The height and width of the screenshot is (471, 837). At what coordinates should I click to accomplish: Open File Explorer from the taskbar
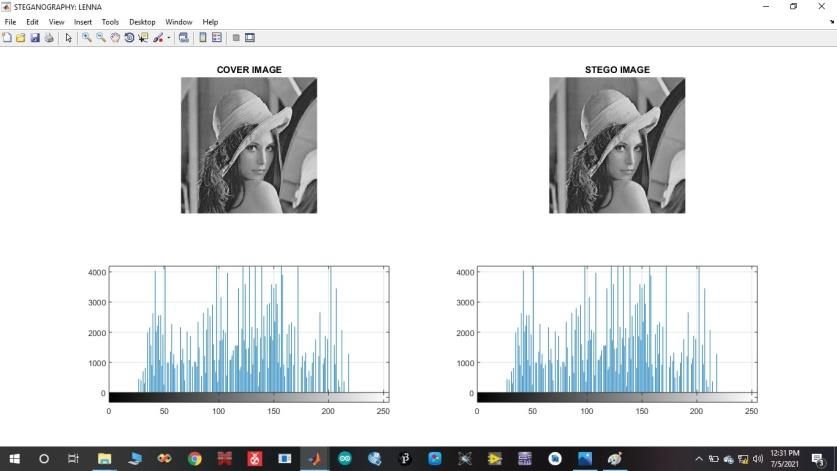coord(104,459)
